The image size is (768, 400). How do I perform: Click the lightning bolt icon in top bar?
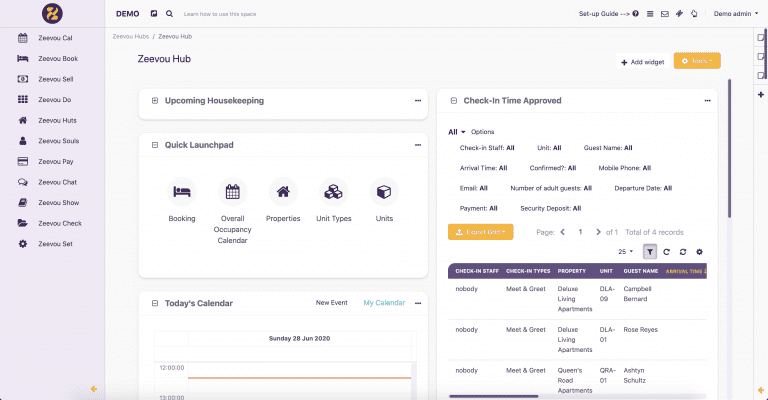click(x=679, y=14)
